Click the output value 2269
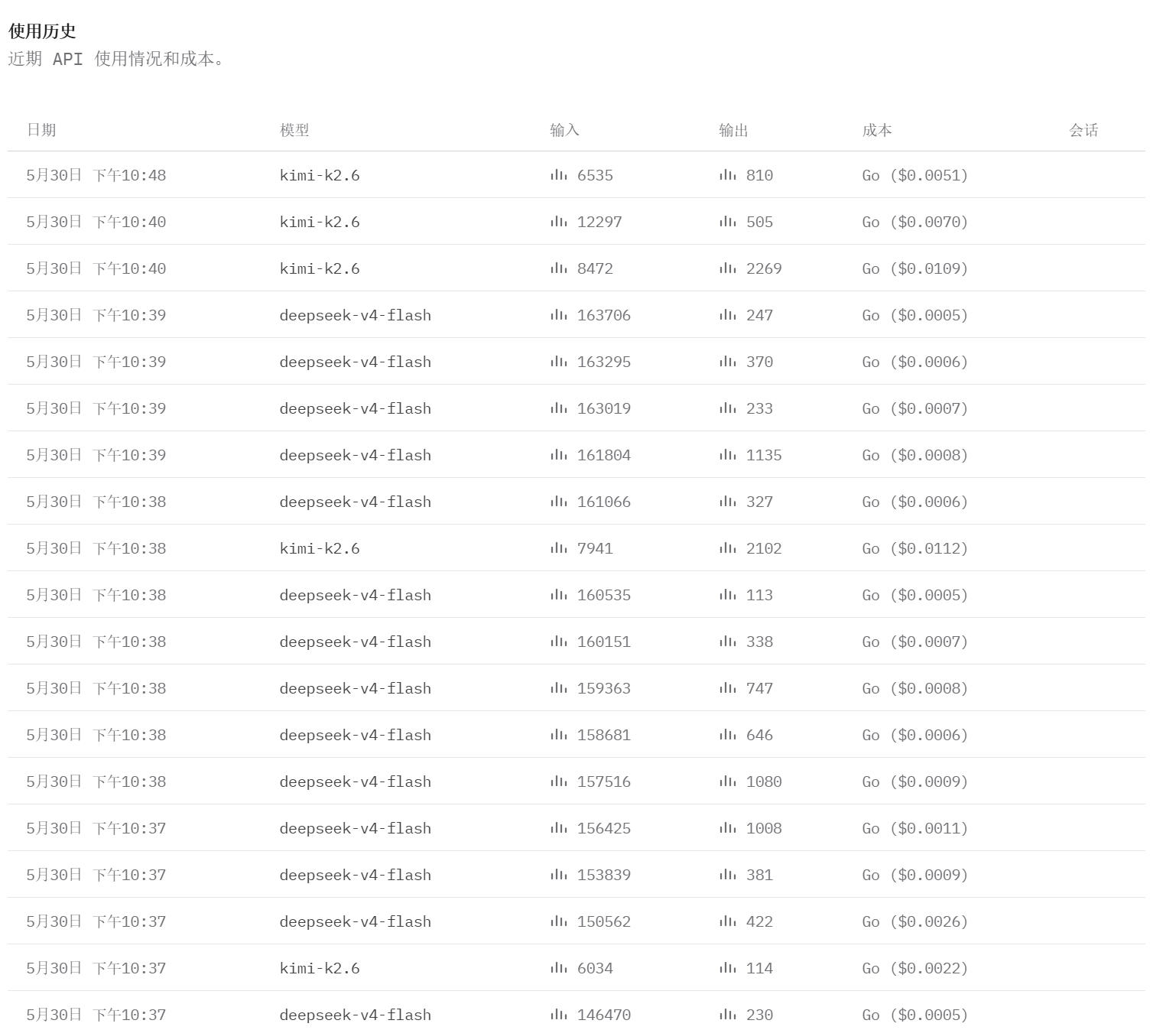Viewport: 1176px width, 1030px height. [764, 268]
